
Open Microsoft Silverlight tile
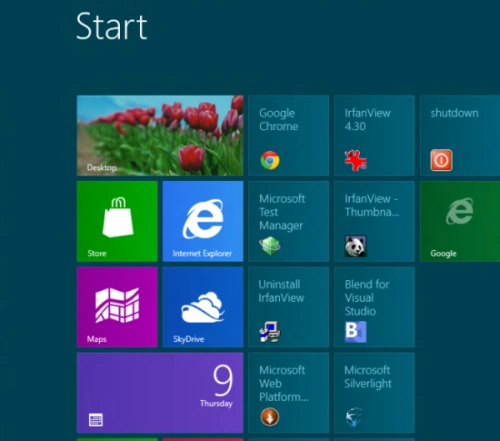pyautogui.click(x=374, y=393)
